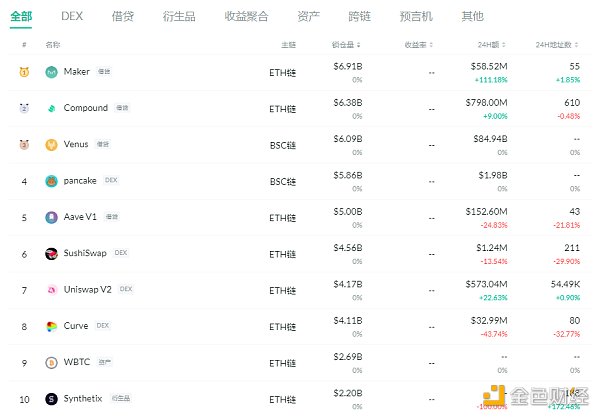Viewport: 600px width, 417px height.
Task: Click the Venus project logo icon
Action: [51, 145]
